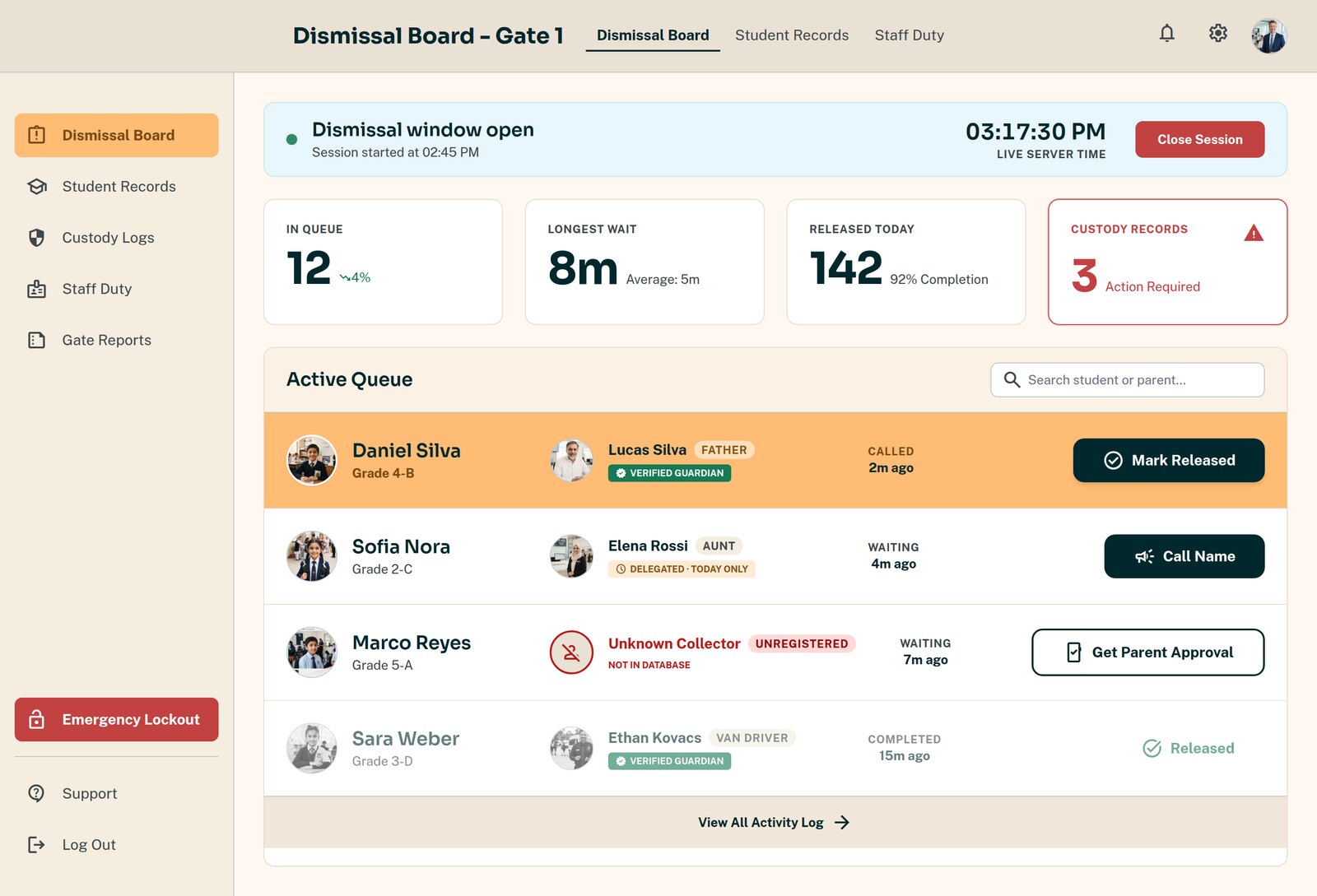The image size is (1317, 896).
Task: Focus the search student or parent field
Action: [1128, 380]
